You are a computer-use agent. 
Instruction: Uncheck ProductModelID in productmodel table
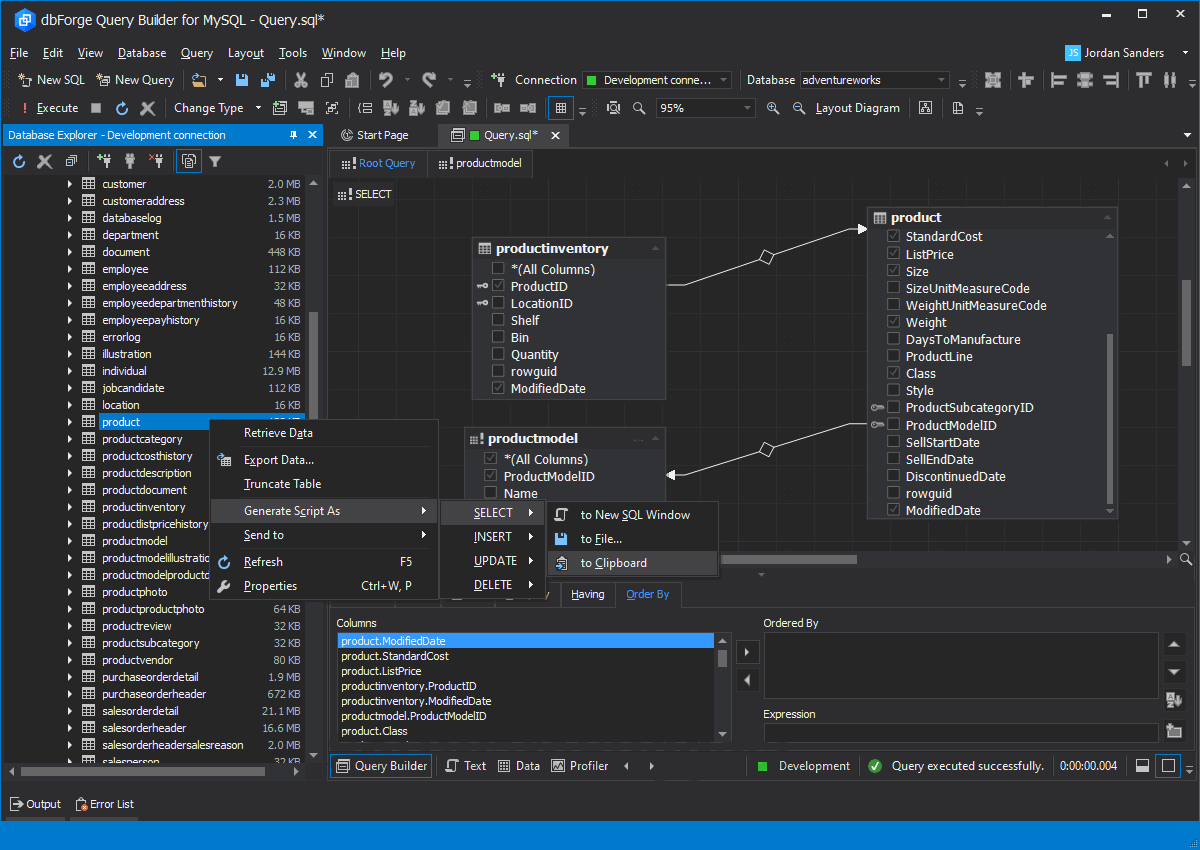point(488,476)
